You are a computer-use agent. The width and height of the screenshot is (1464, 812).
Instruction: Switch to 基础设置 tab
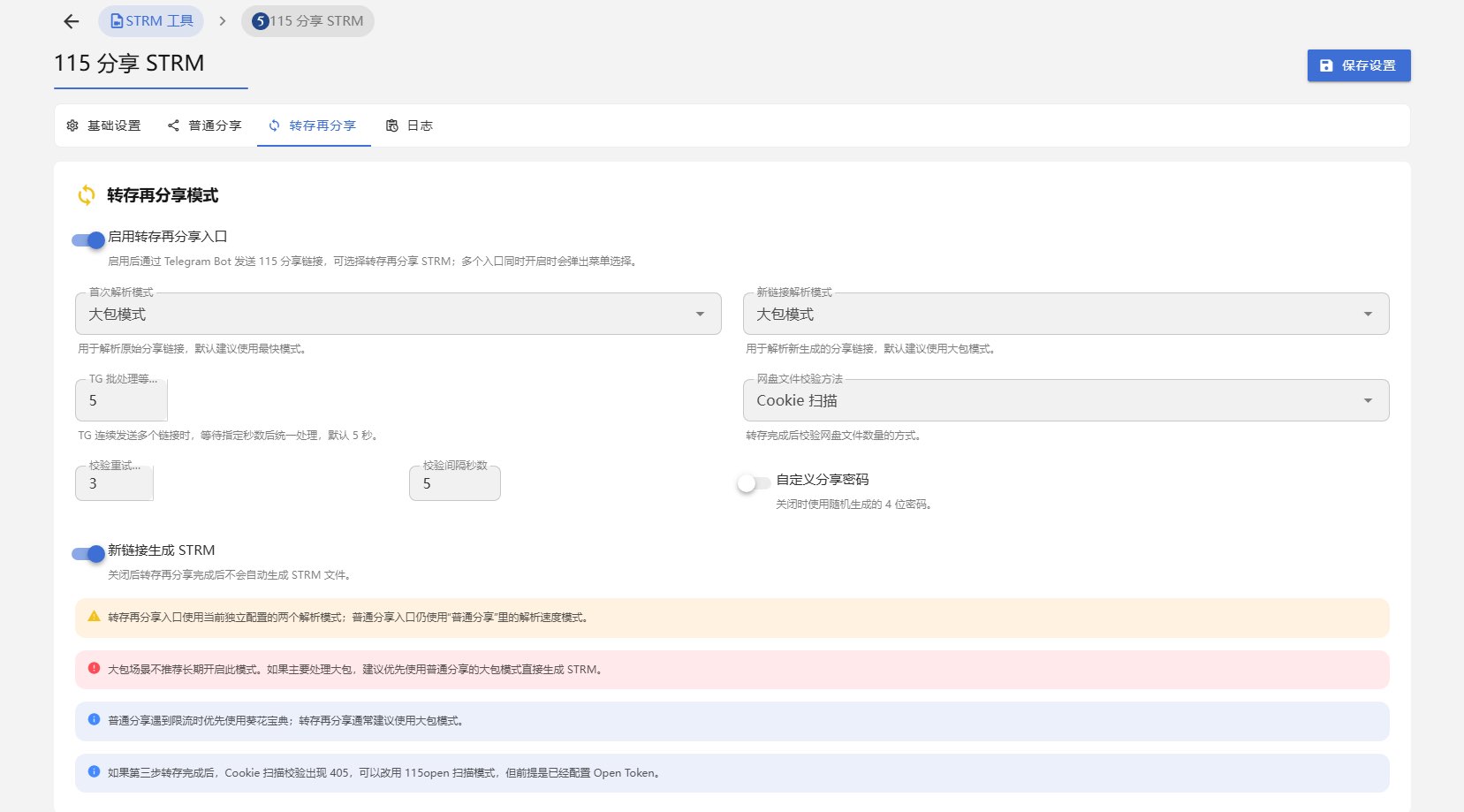point(104,125)
